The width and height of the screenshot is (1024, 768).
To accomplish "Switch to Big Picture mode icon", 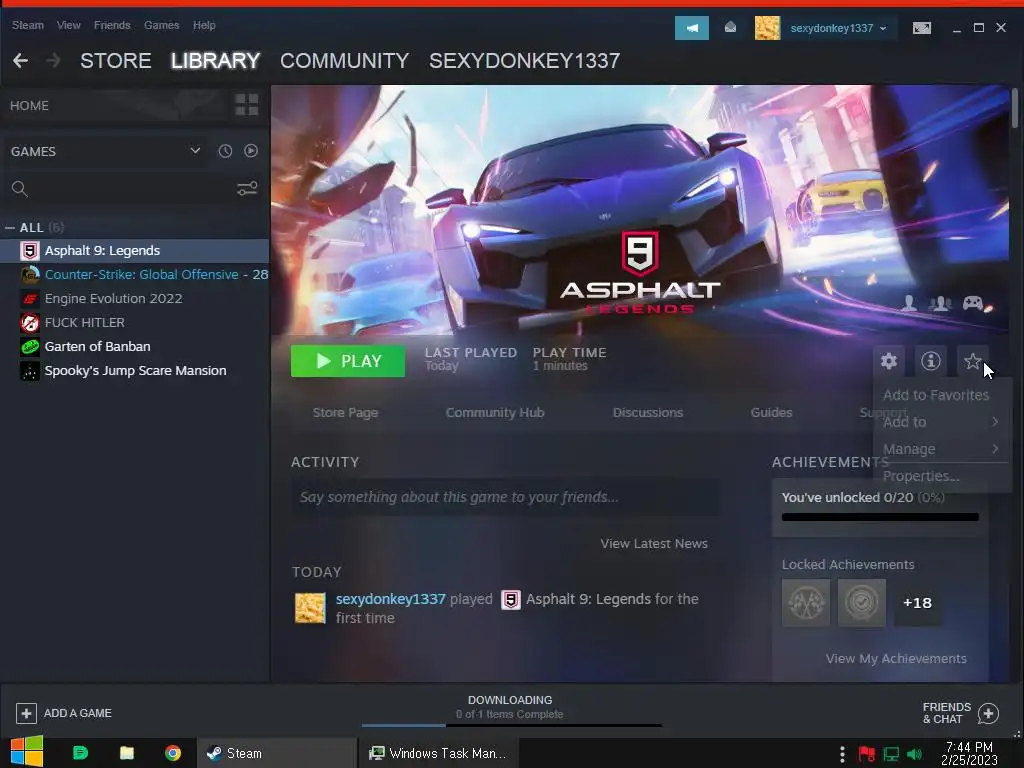I will (x=921, y=28).
